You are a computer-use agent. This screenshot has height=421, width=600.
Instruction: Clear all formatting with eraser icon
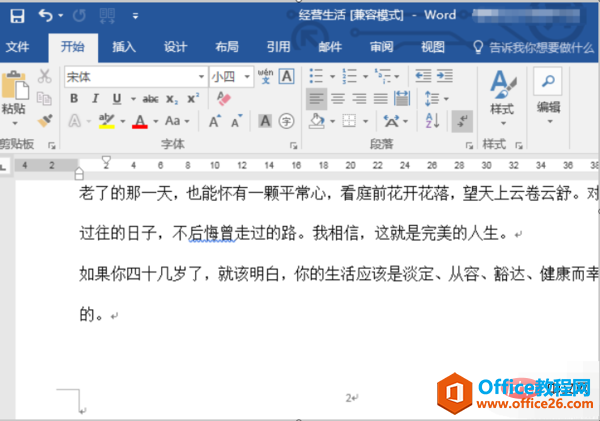223,98
